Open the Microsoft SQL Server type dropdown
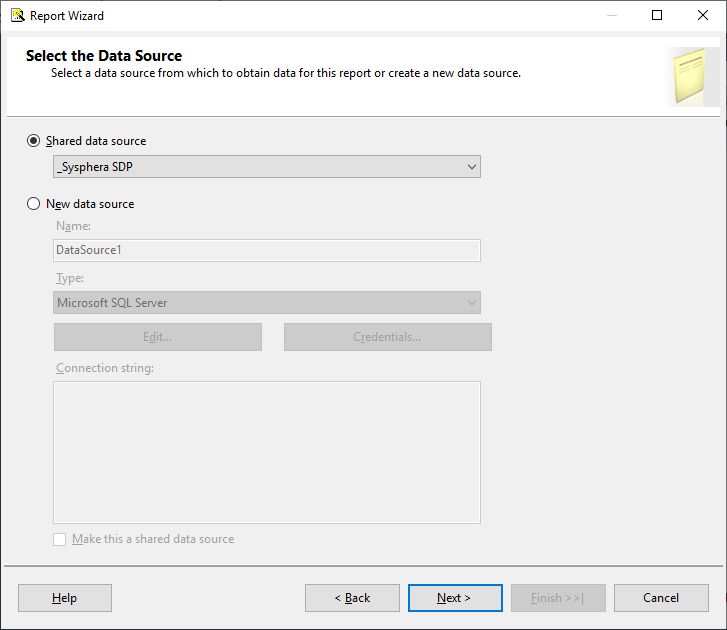The width and height of the screenshot is (727, 630). [267, 302]
